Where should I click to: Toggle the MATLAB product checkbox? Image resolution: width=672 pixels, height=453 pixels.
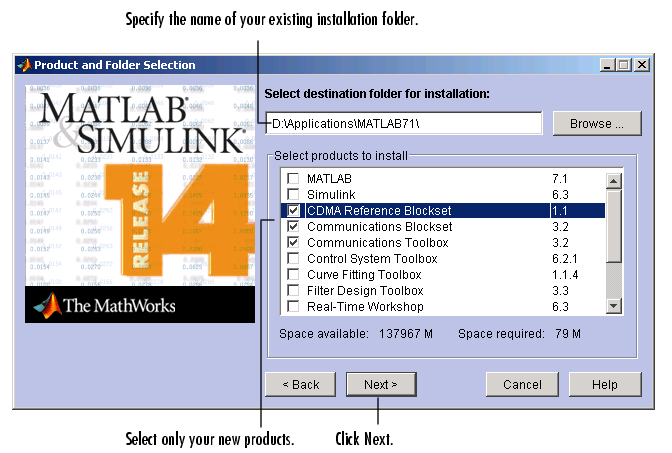coord(293,178)
